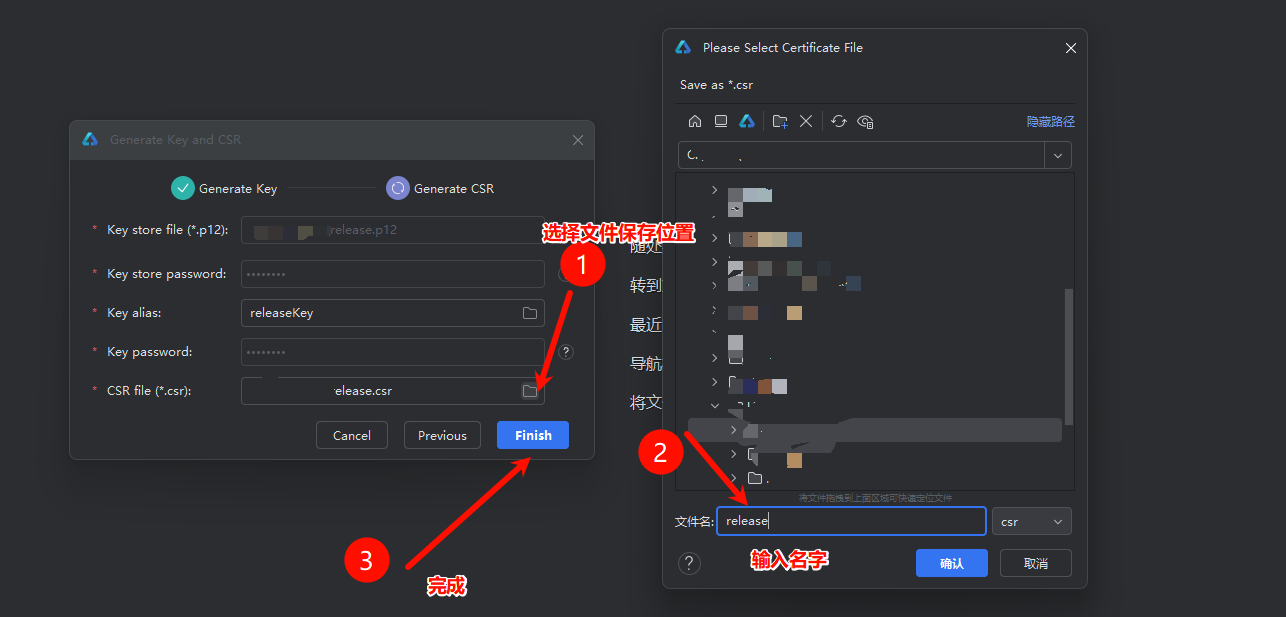Click the 隐藏路径 link
Viewport: 1286px width, 617px height.
(x=1050, y=121)
